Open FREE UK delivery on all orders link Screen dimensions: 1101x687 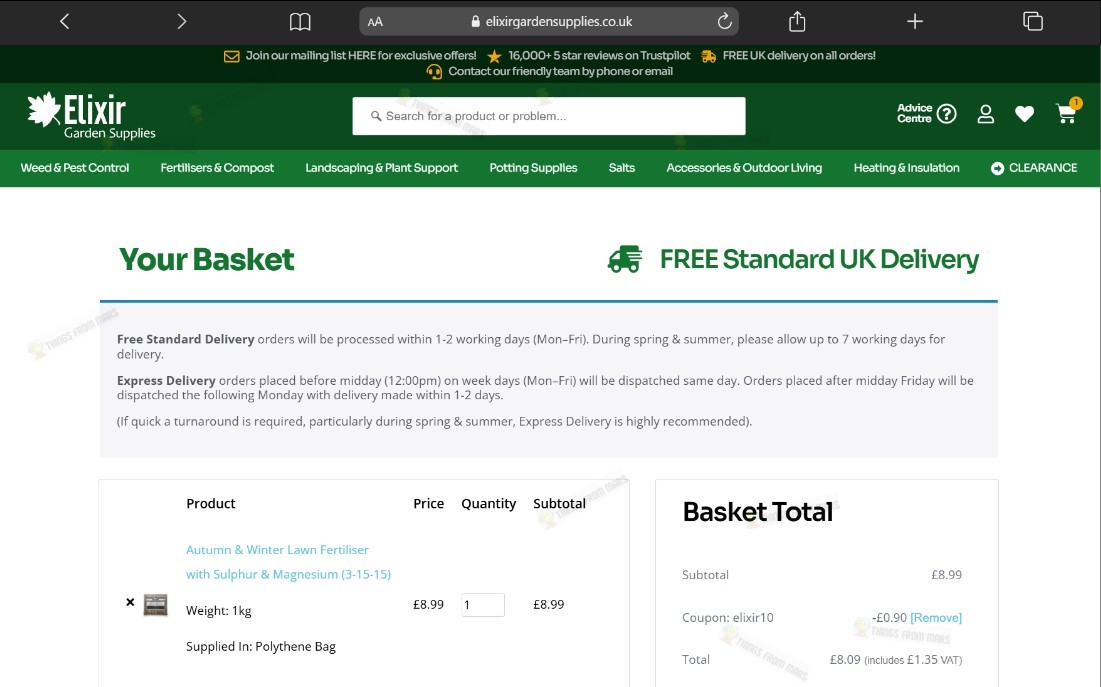coord(799,55)
